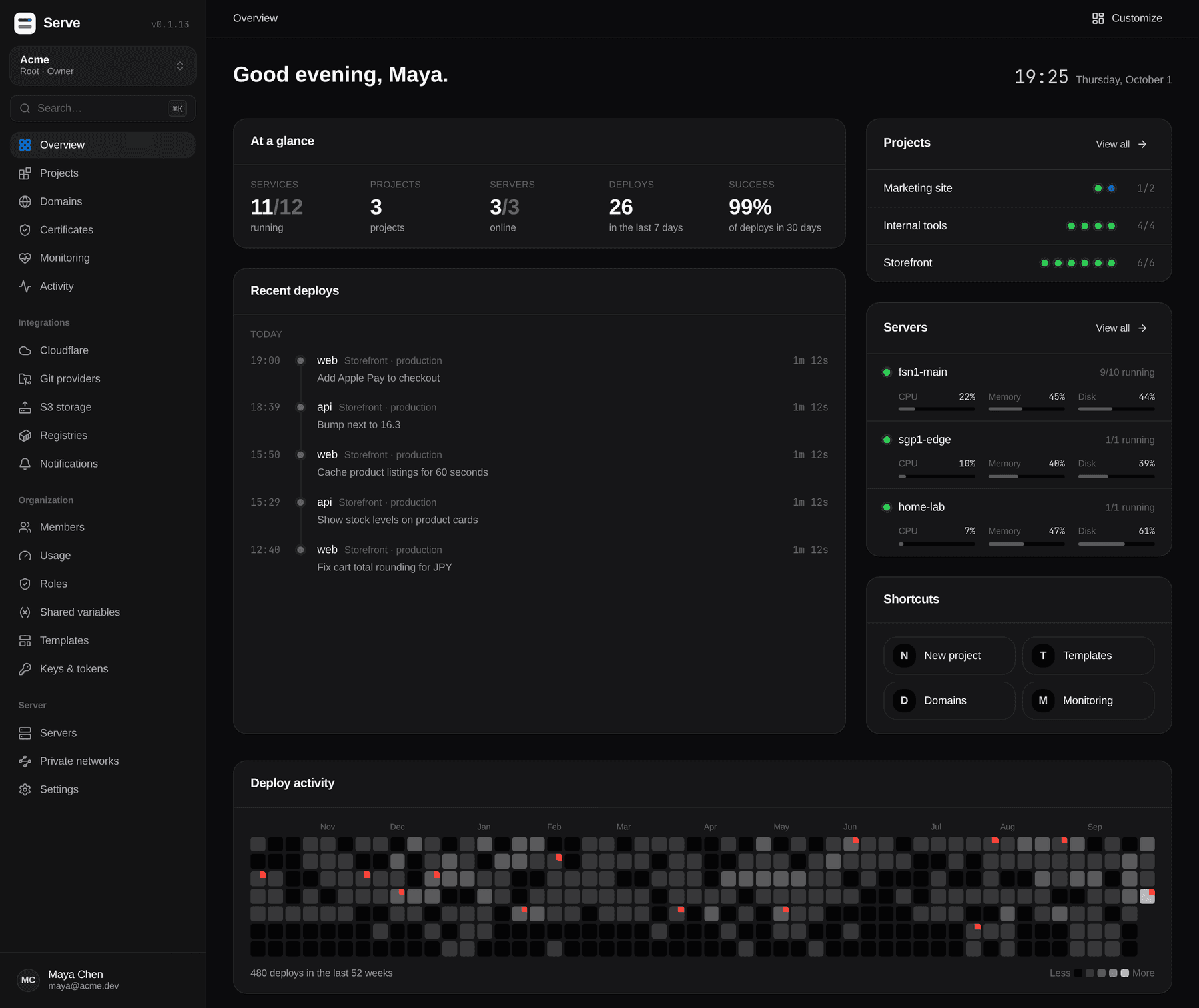This screenshot has height=1008, width=1199.
Task: Click the Monitoring shortcut button
Action: tap(1088, 700)
